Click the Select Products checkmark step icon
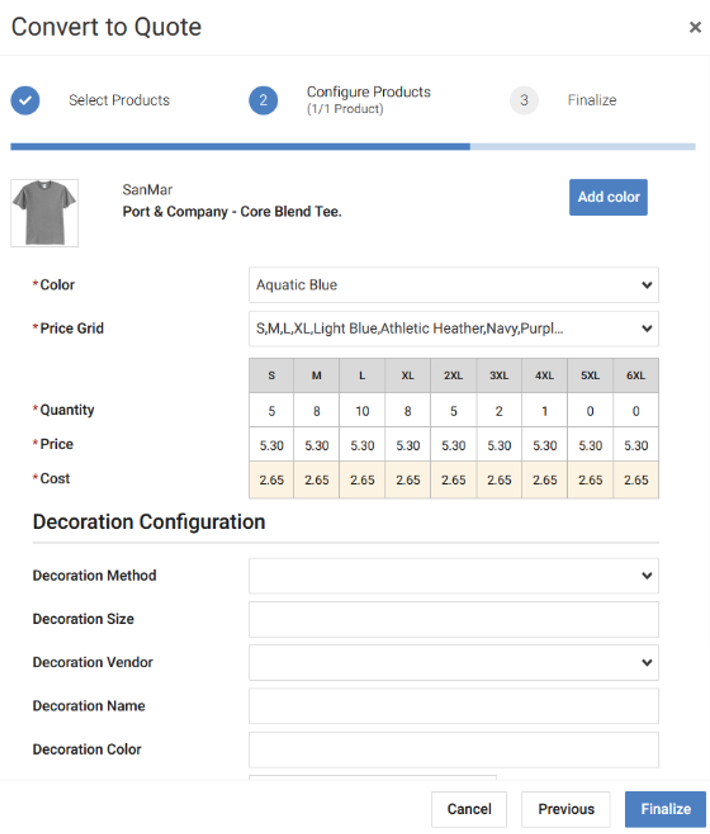Viewport: 710px width, 834px height. [x=26, y=100]
